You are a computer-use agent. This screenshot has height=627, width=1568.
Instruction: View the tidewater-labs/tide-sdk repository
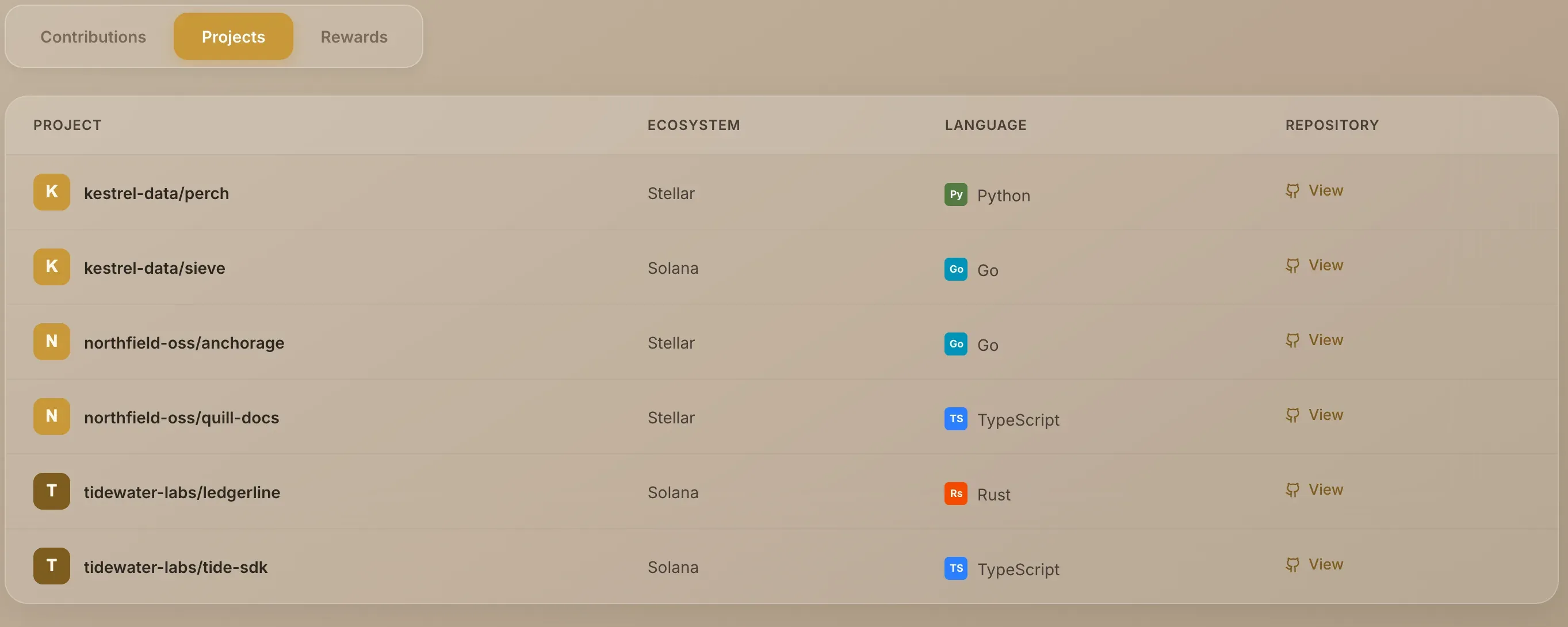click(x=1315, y=565)
